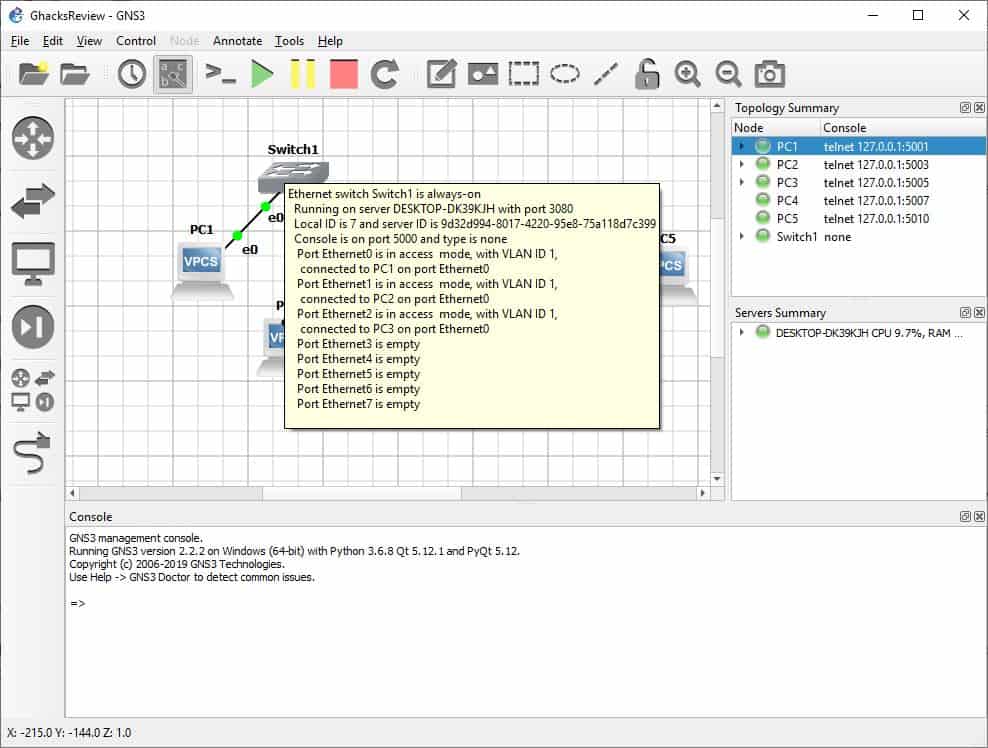The height and width of the screenshot is (748, 988).
Task: Browse security devices in sidebar
Action: click(33, 326)
